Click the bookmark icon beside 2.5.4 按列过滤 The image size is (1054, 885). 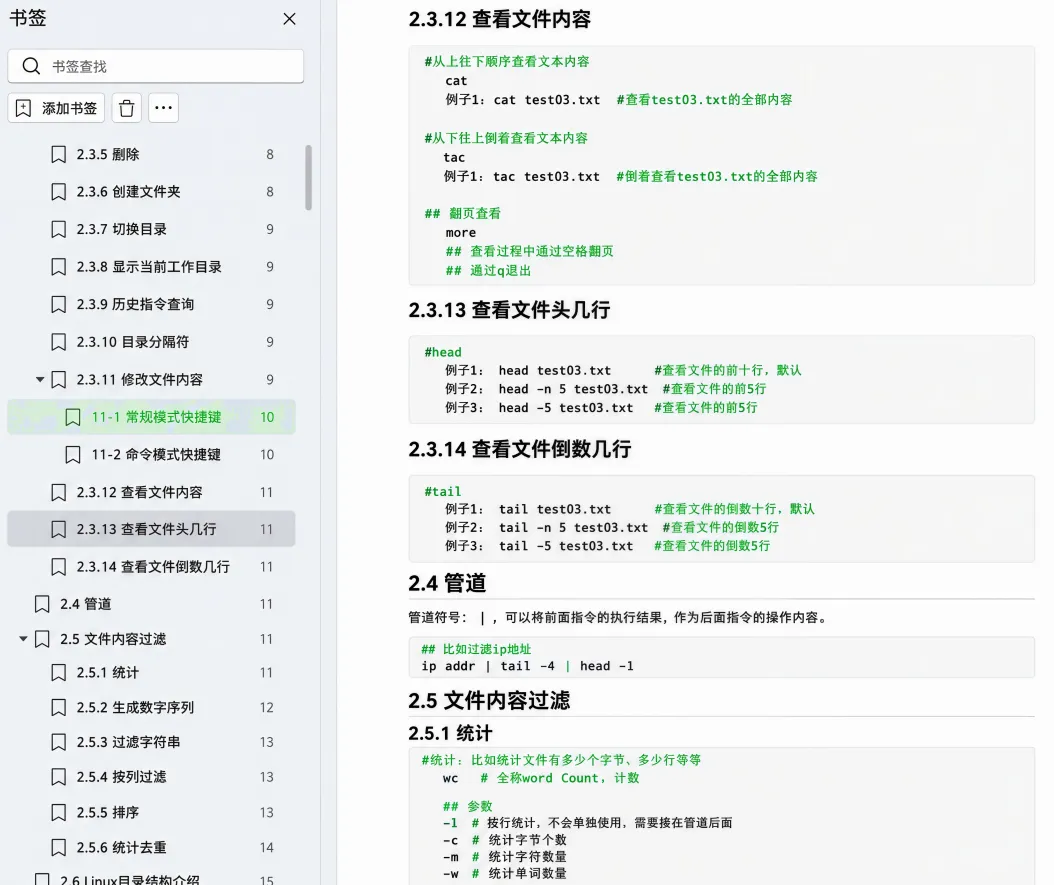click(58, 777)
